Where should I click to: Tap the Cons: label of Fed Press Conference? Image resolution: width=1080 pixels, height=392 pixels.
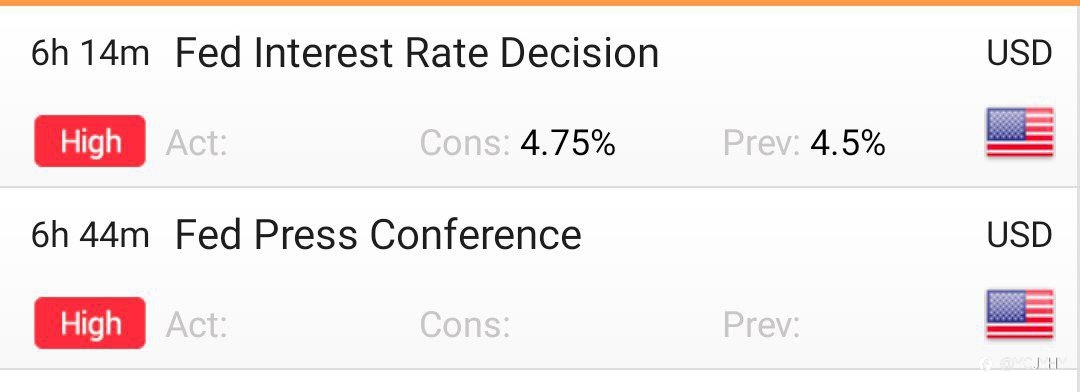coord(465,324)
